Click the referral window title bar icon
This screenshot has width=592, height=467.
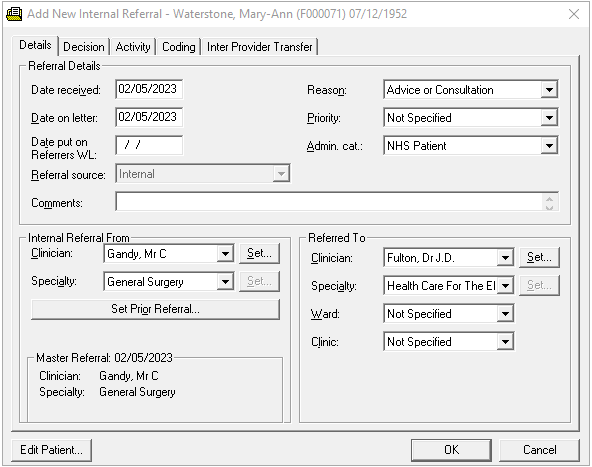14,14
